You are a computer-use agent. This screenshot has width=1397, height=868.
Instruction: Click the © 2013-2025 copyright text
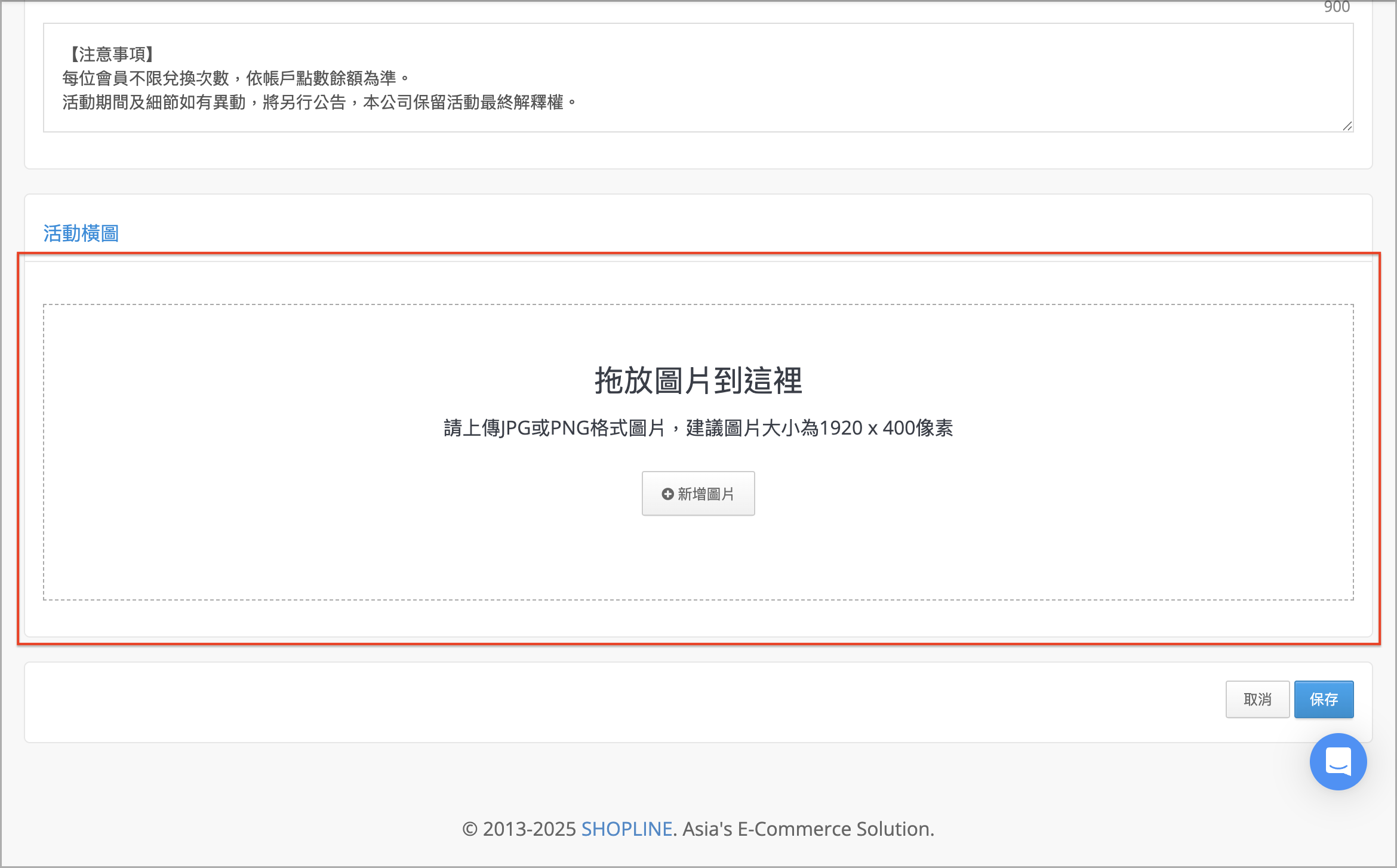coord(519,829)
